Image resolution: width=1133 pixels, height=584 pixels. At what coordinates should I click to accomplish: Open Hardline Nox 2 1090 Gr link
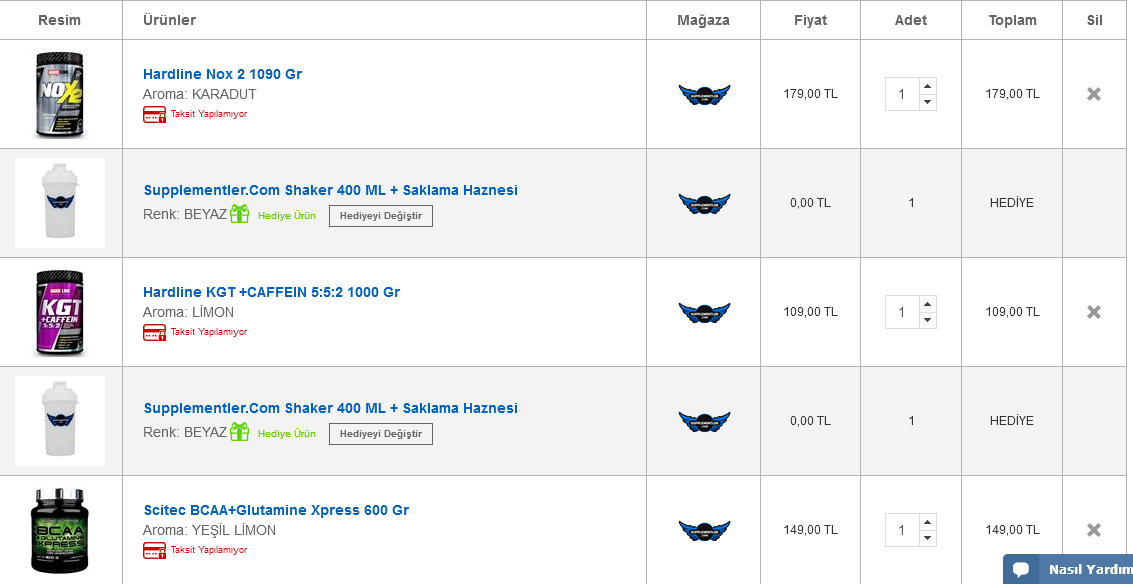coord(222,74)
